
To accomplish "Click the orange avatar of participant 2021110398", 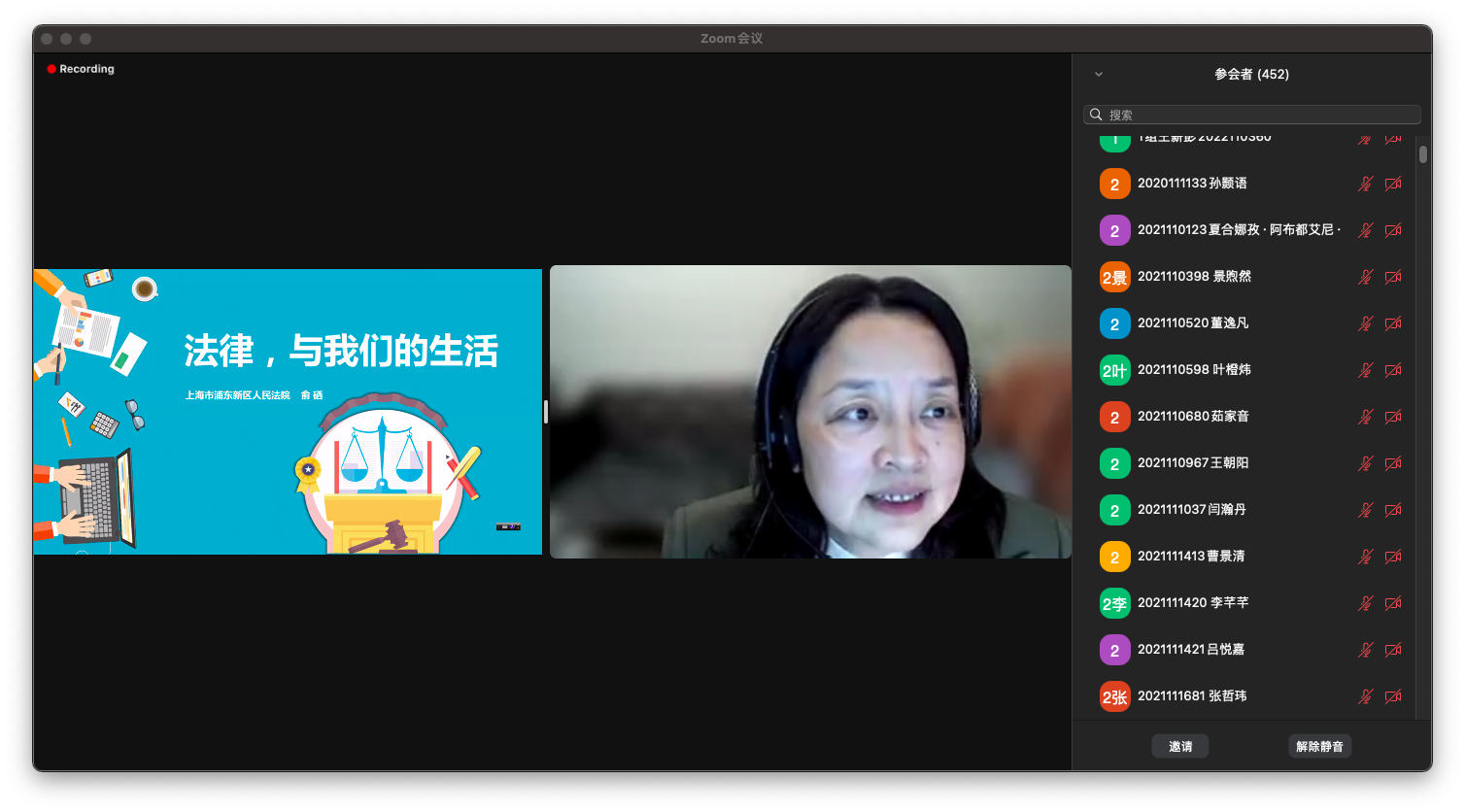I will point(1114,277).
